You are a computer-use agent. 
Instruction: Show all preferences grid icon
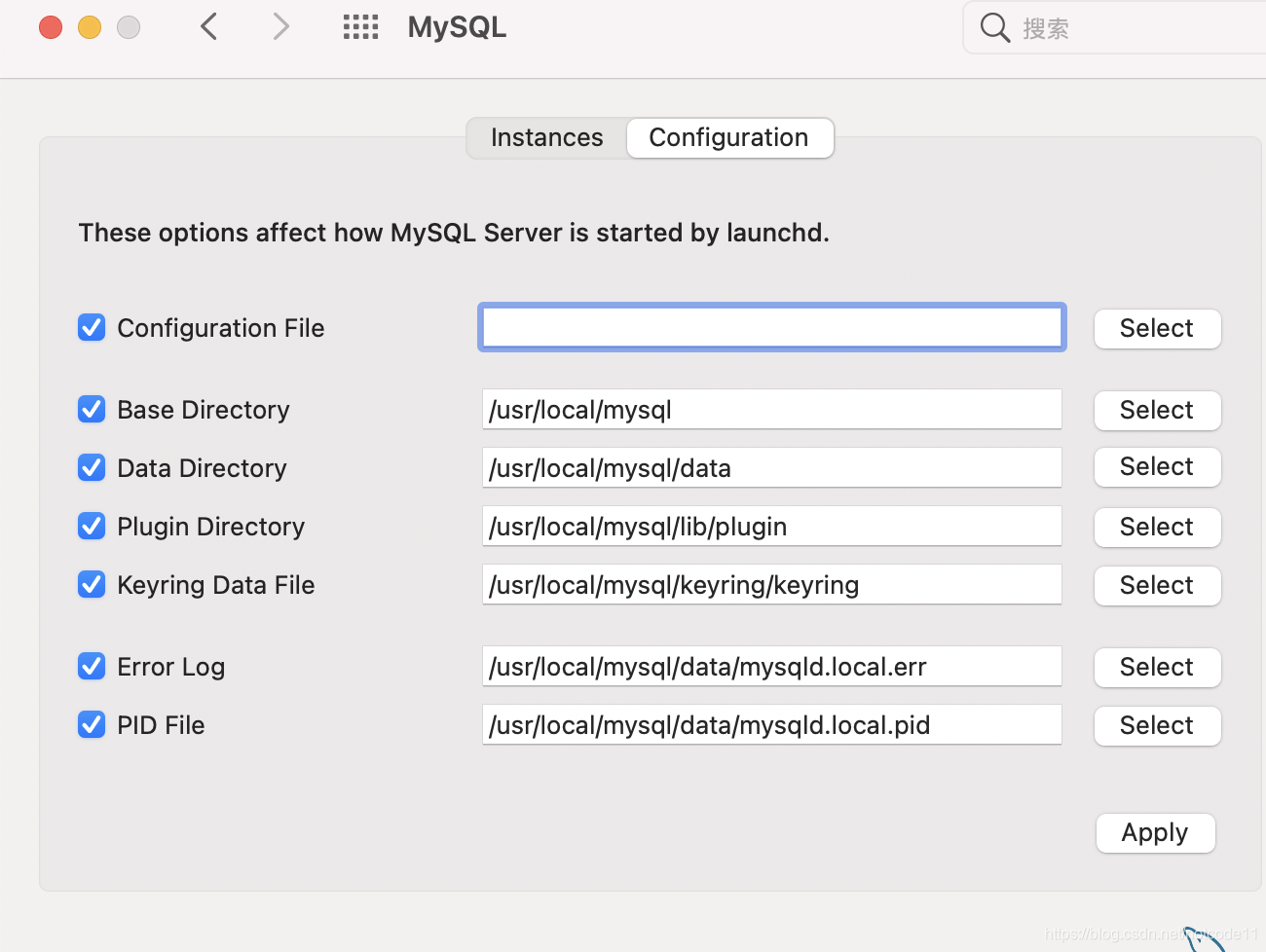pyautogui.click(x=360, y=26)
